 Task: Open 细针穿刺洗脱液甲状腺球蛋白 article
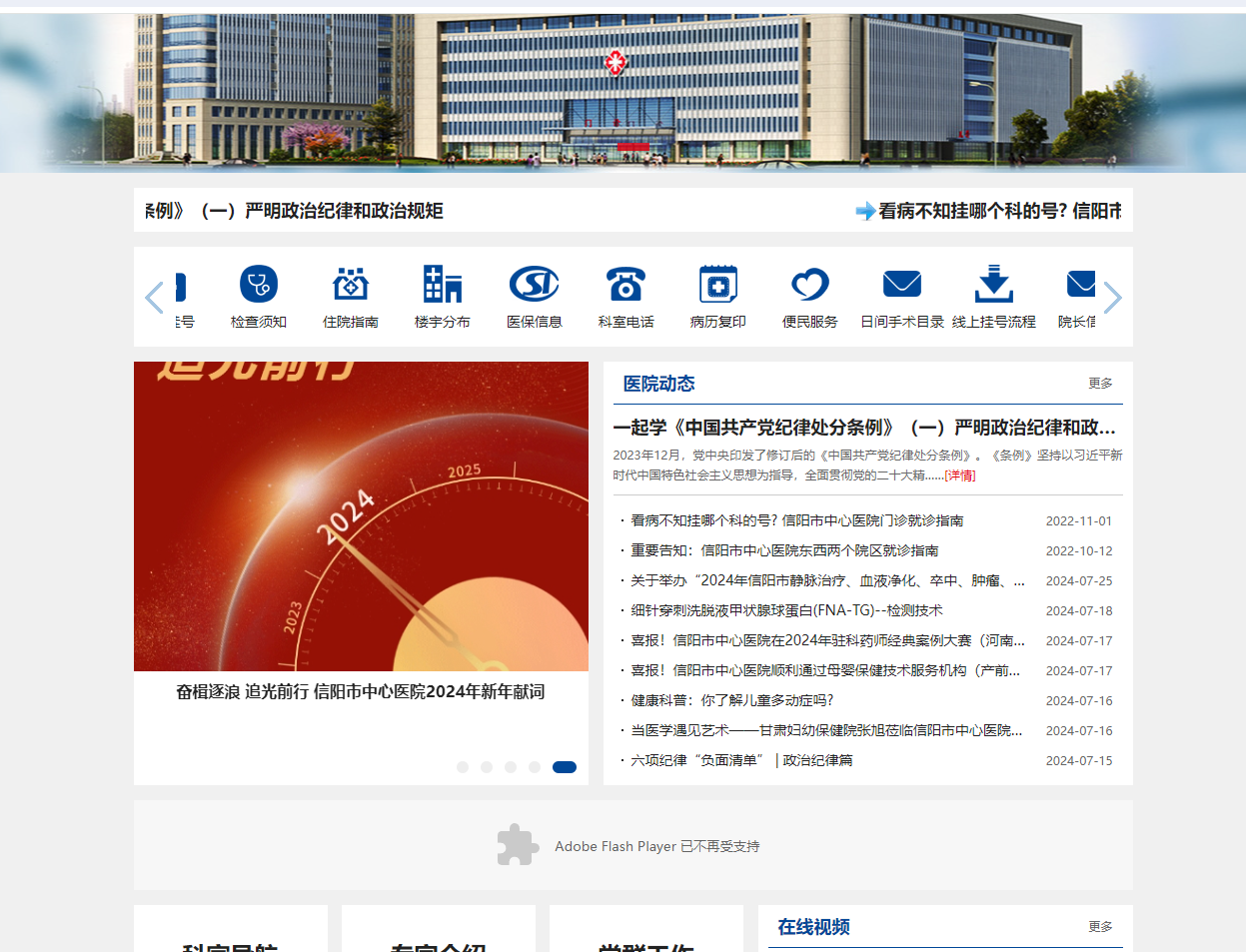pyautogui.click(x=786, y=610)
